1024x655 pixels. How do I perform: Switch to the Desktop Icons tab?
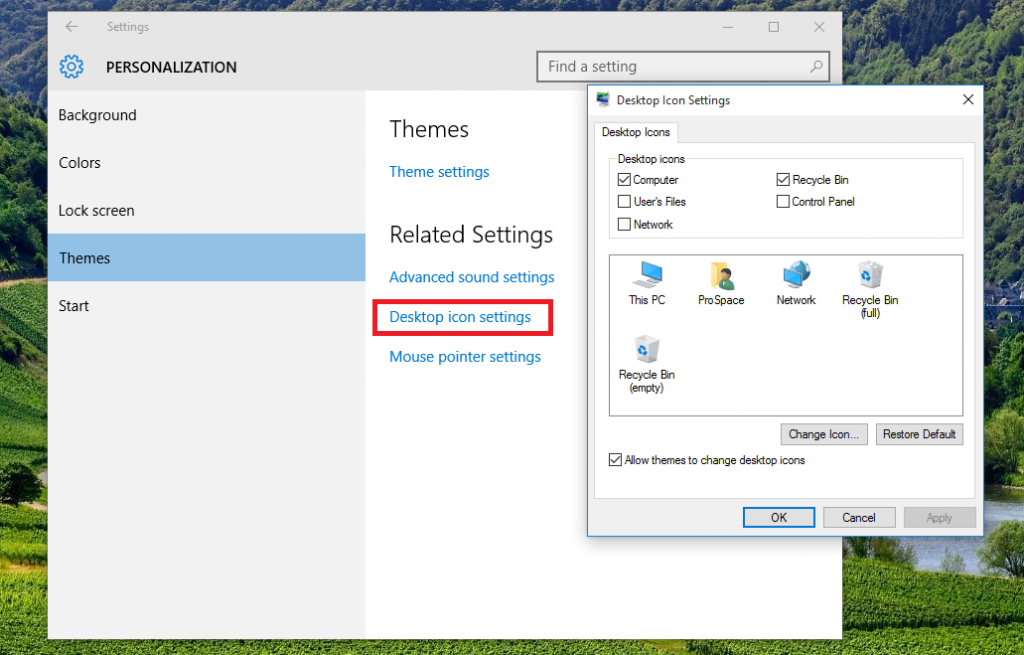click(636, 132)
